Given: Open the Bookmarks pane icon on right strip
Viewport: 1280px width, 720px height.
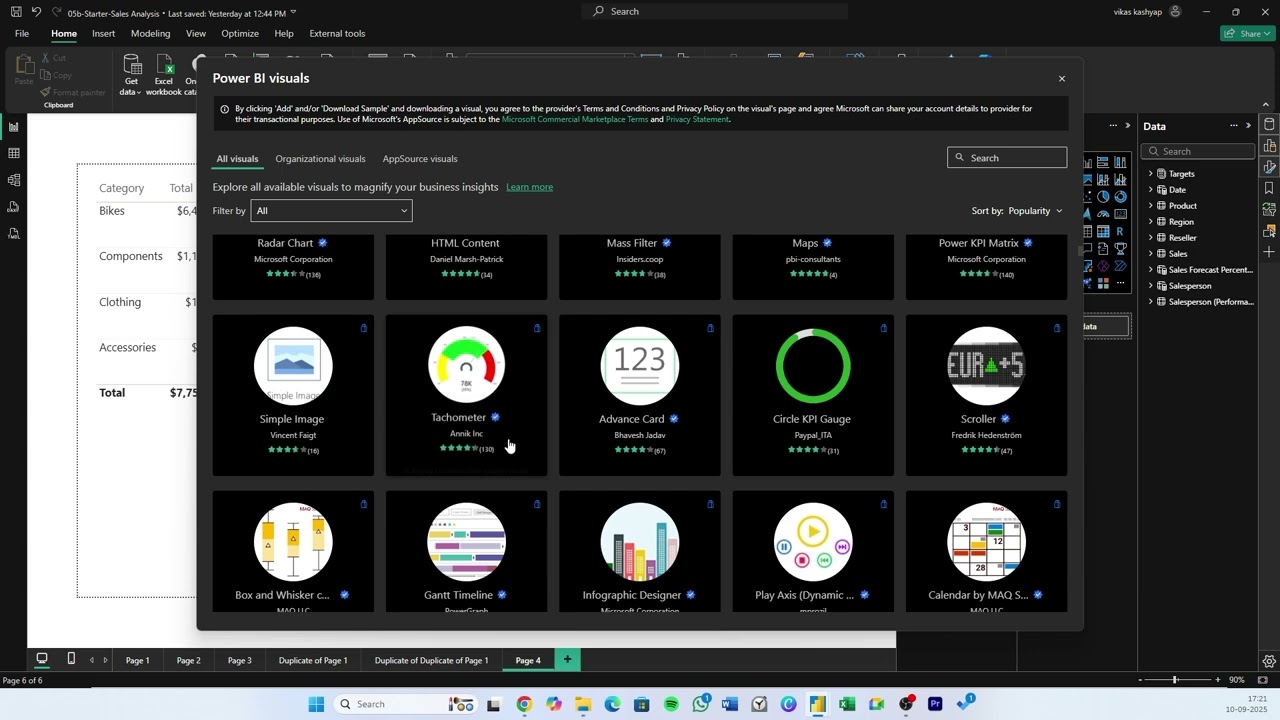Looking at the screenshot, I should [x=1269, y=188].
